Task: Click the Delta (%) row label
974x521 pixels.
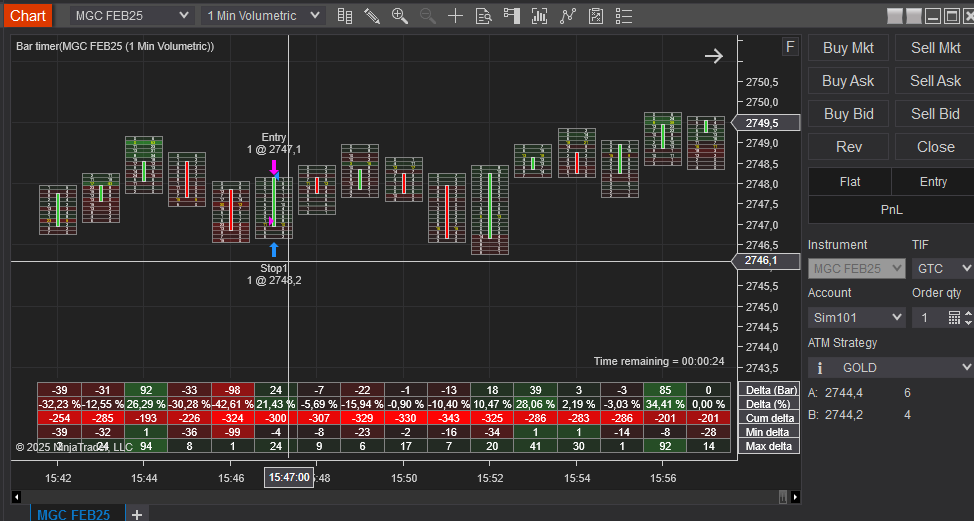Action: click(x=769, y=404)
